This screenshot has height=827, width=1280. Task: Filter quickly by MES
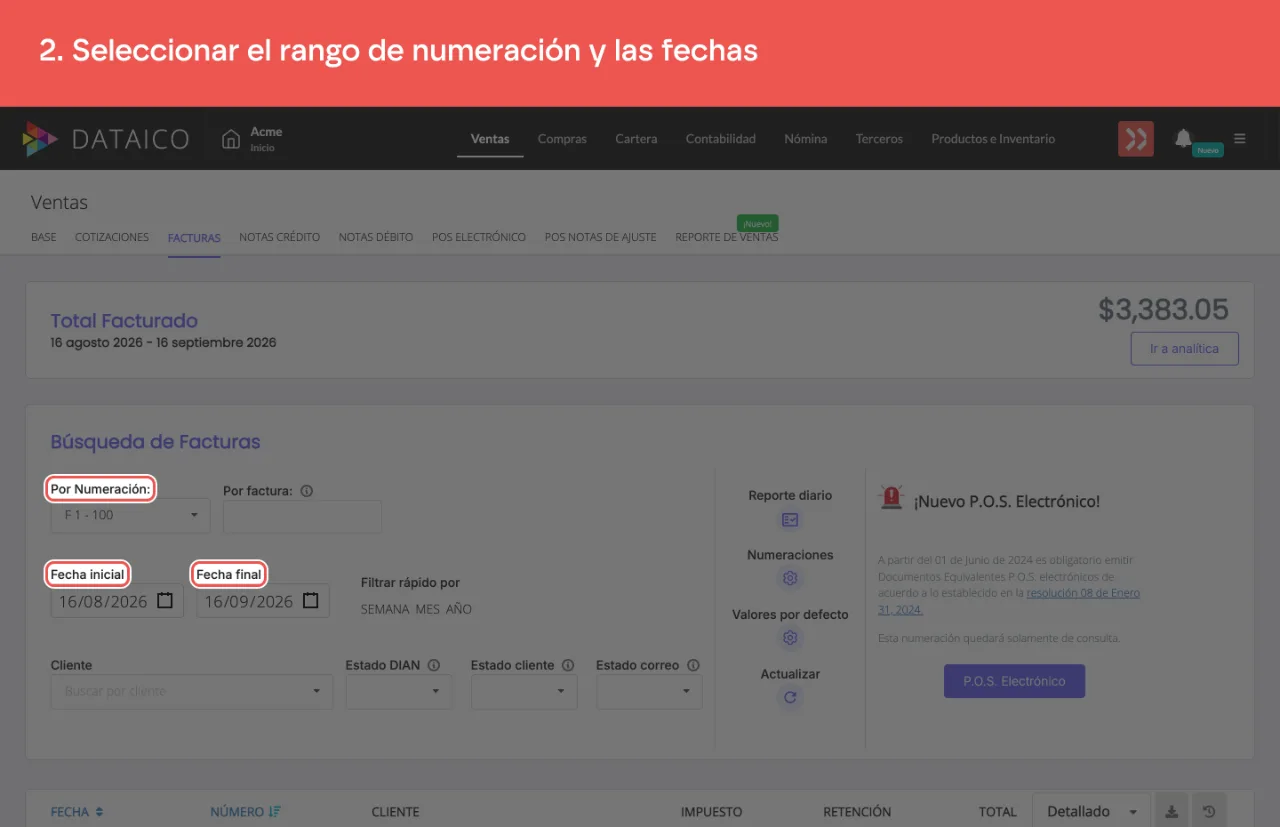[x=428, y=609]
